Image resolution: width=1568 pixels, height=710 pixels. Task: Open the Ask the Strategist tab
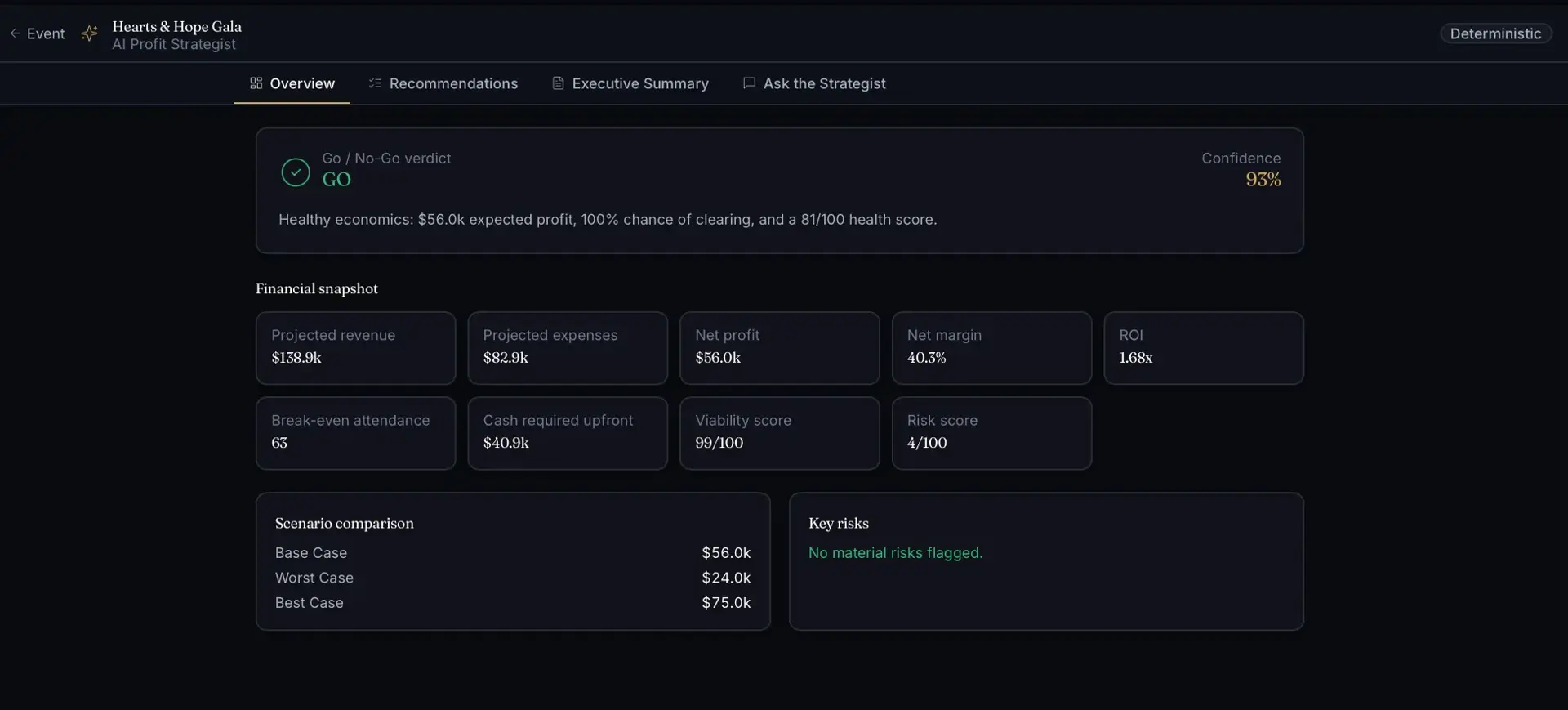[813, 83]
